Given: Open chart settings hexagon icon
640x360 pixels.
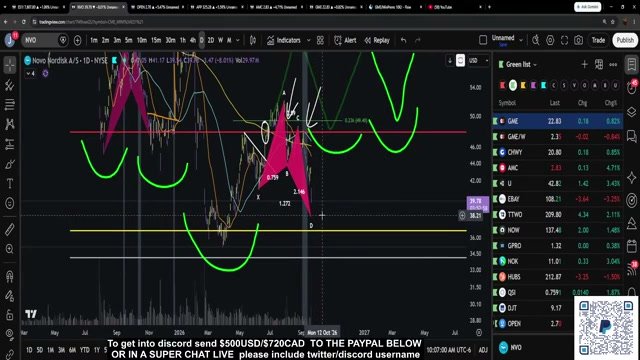Looking at the screenshot, I should (550, 40).
